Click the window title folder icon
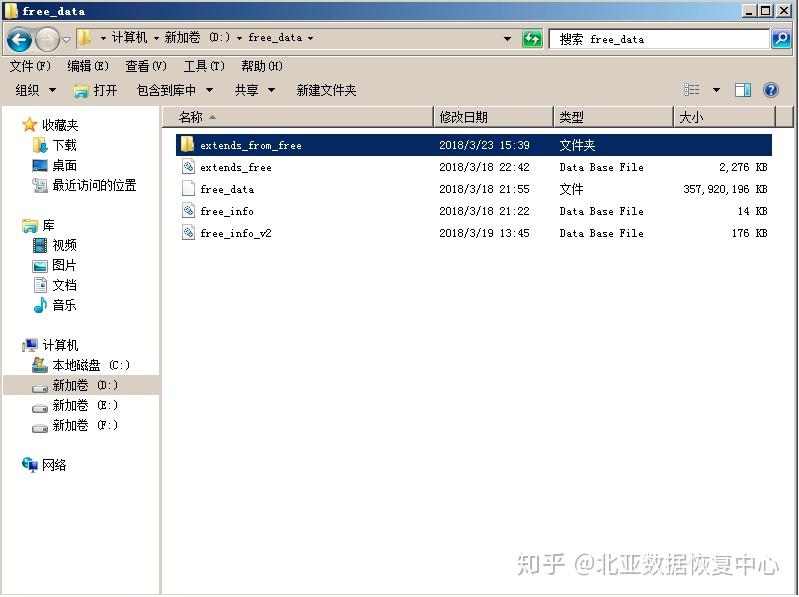Image resolution: width=799 pixels, height=597 pixels. (11, 11)
